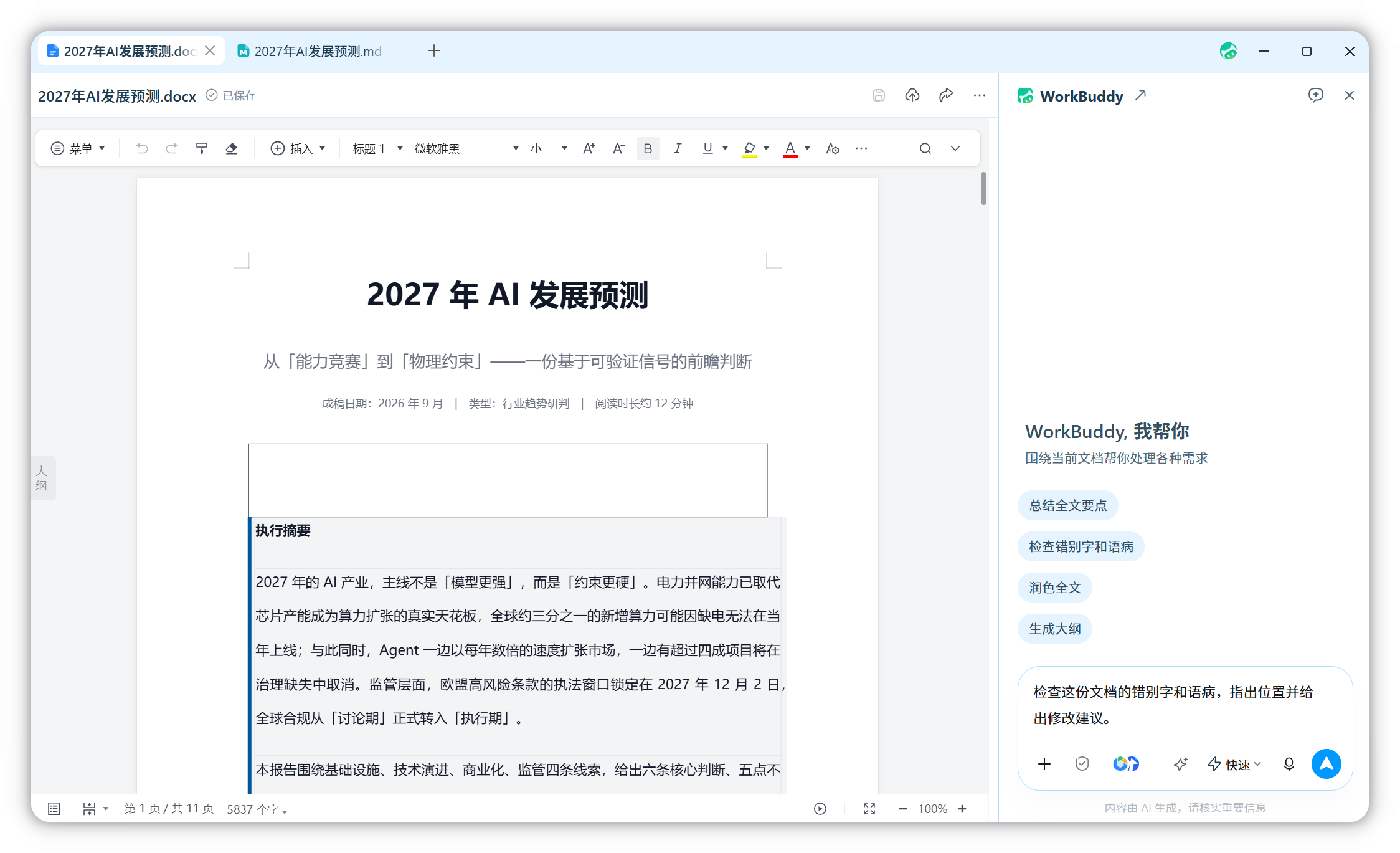Select the format painter icon
Image resolution: width=1400 pixels, height=853 pixels.
pyautogui.click(x=201, y=148)
